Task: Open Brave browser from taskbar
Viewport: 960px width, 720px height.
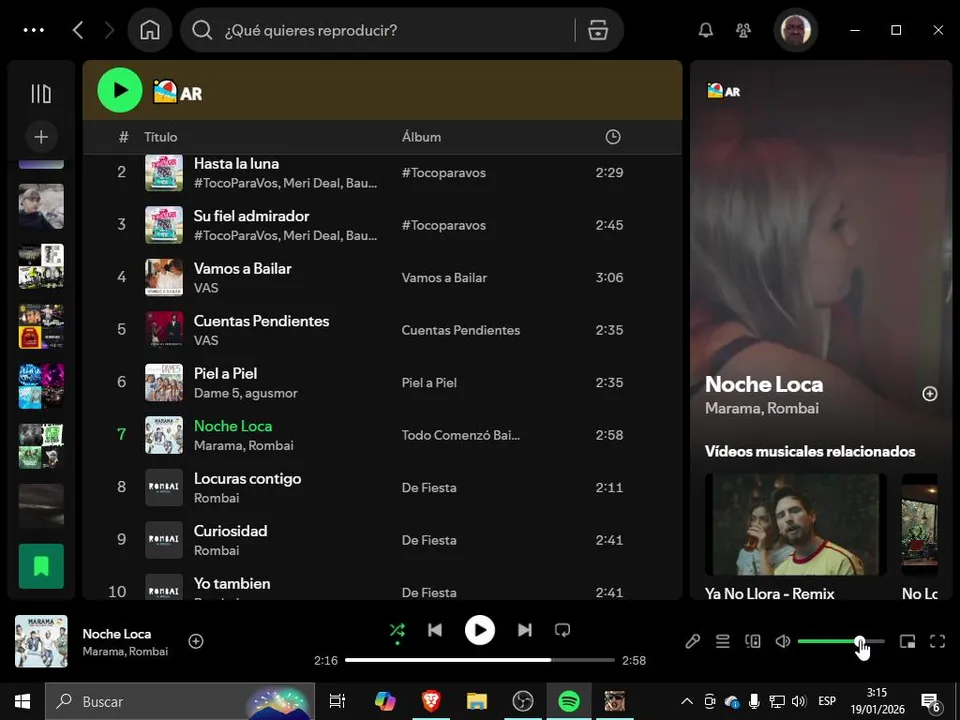Action: point(431,702)
